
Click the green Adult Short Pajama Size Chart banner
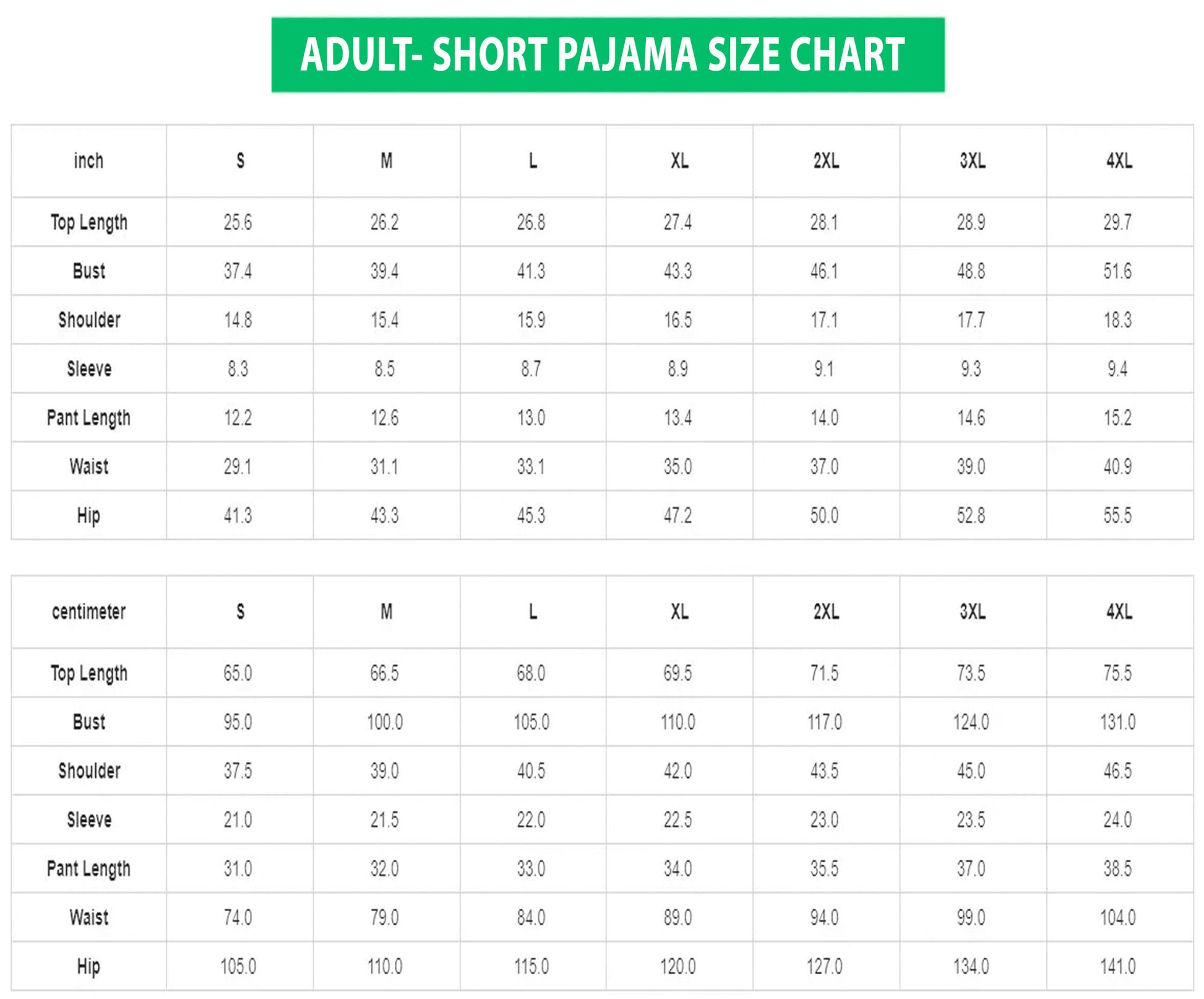(x=608, y=55)
